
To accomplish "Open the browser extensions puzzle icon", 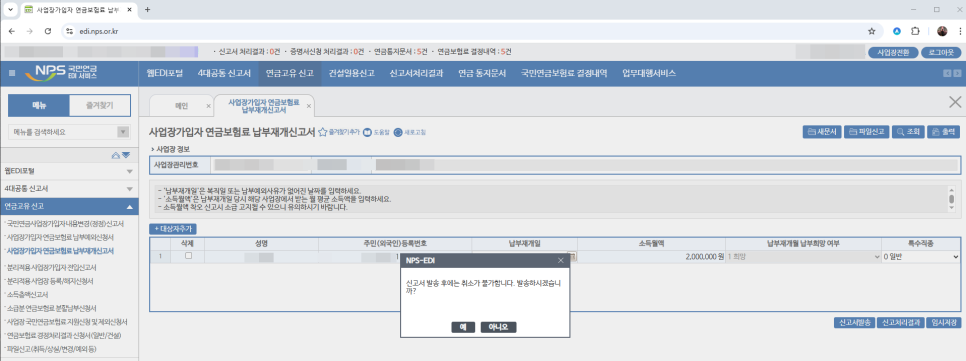I will tap(915, 31).
